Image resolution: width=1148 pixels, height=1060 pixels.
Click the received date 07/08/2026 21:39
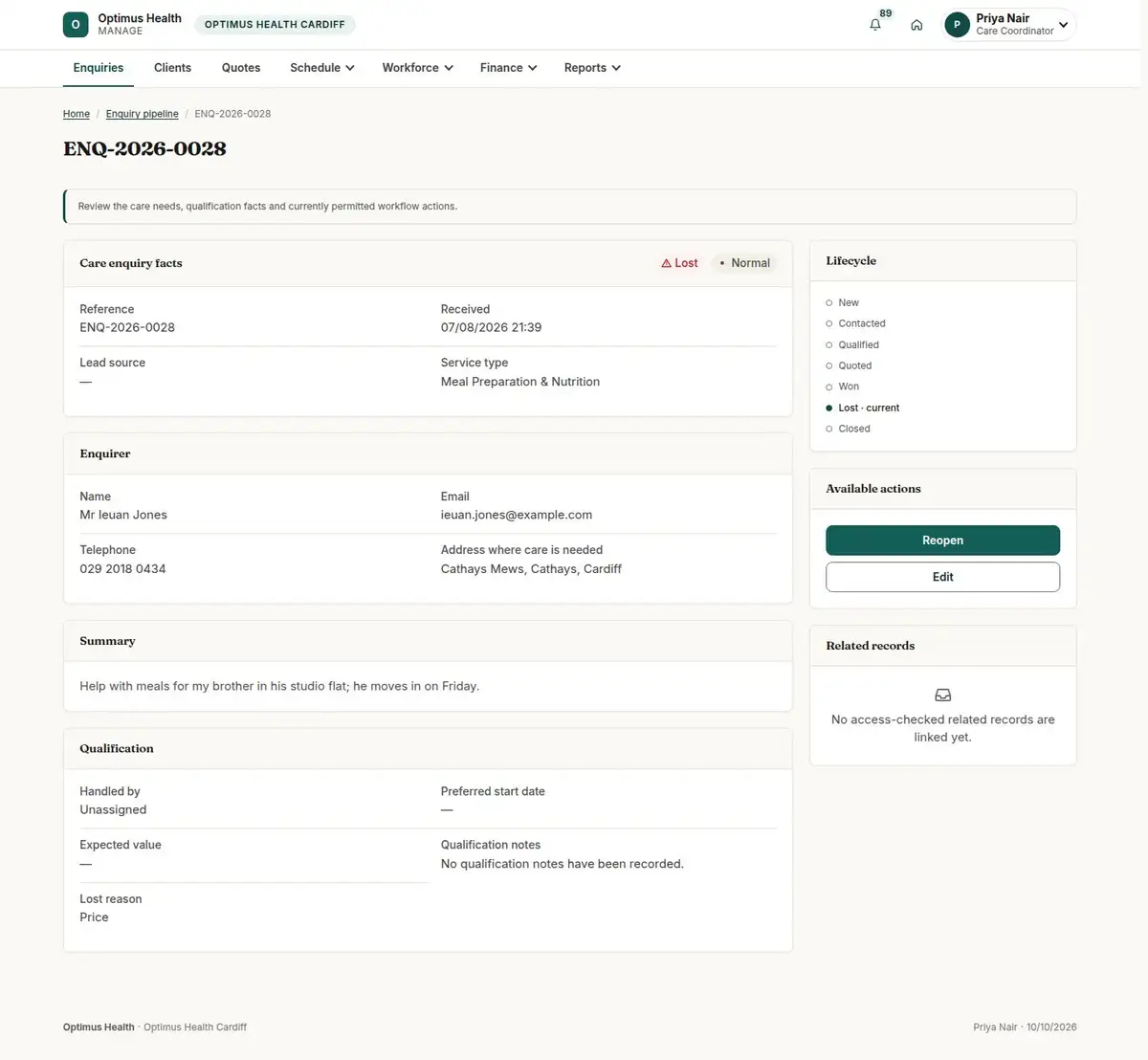click(491, 327)
